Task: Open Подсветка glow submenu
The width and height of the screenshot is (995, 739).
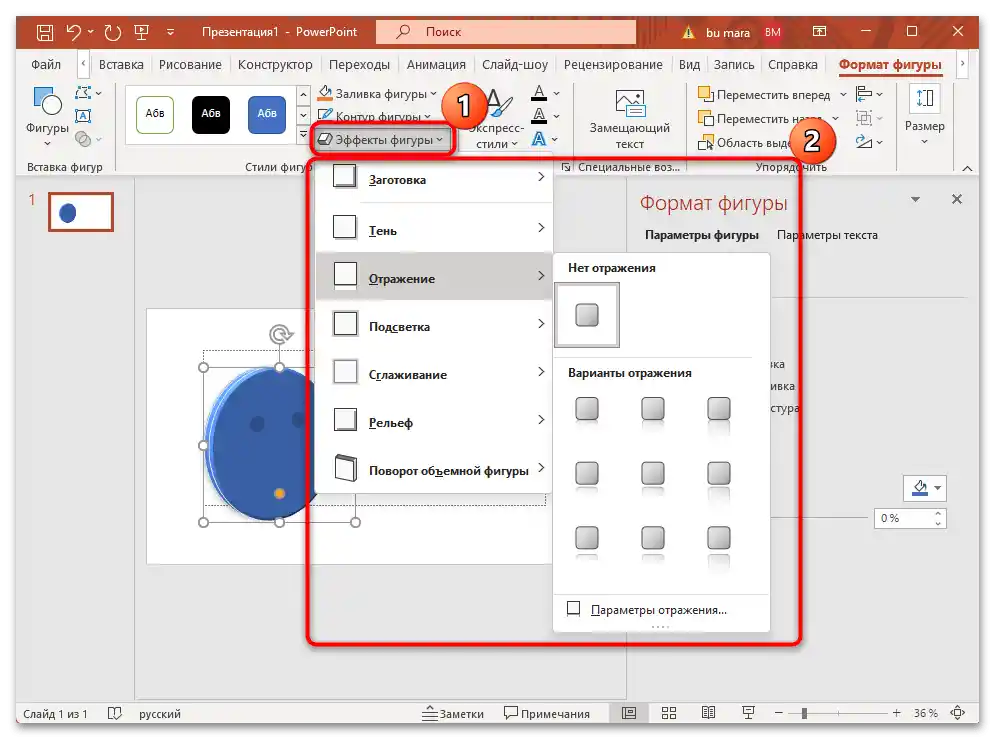Action: pos(433,324)
